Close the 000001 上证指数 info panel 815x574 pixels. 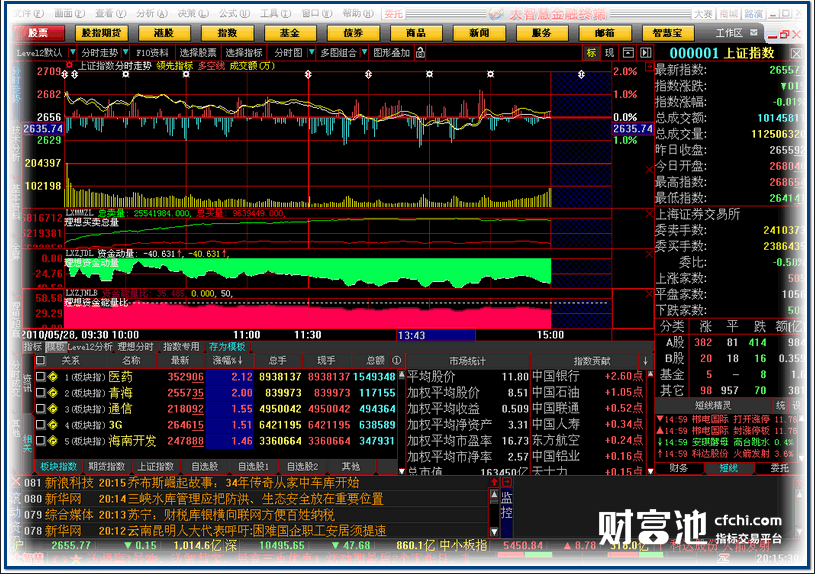click(796, 53)
